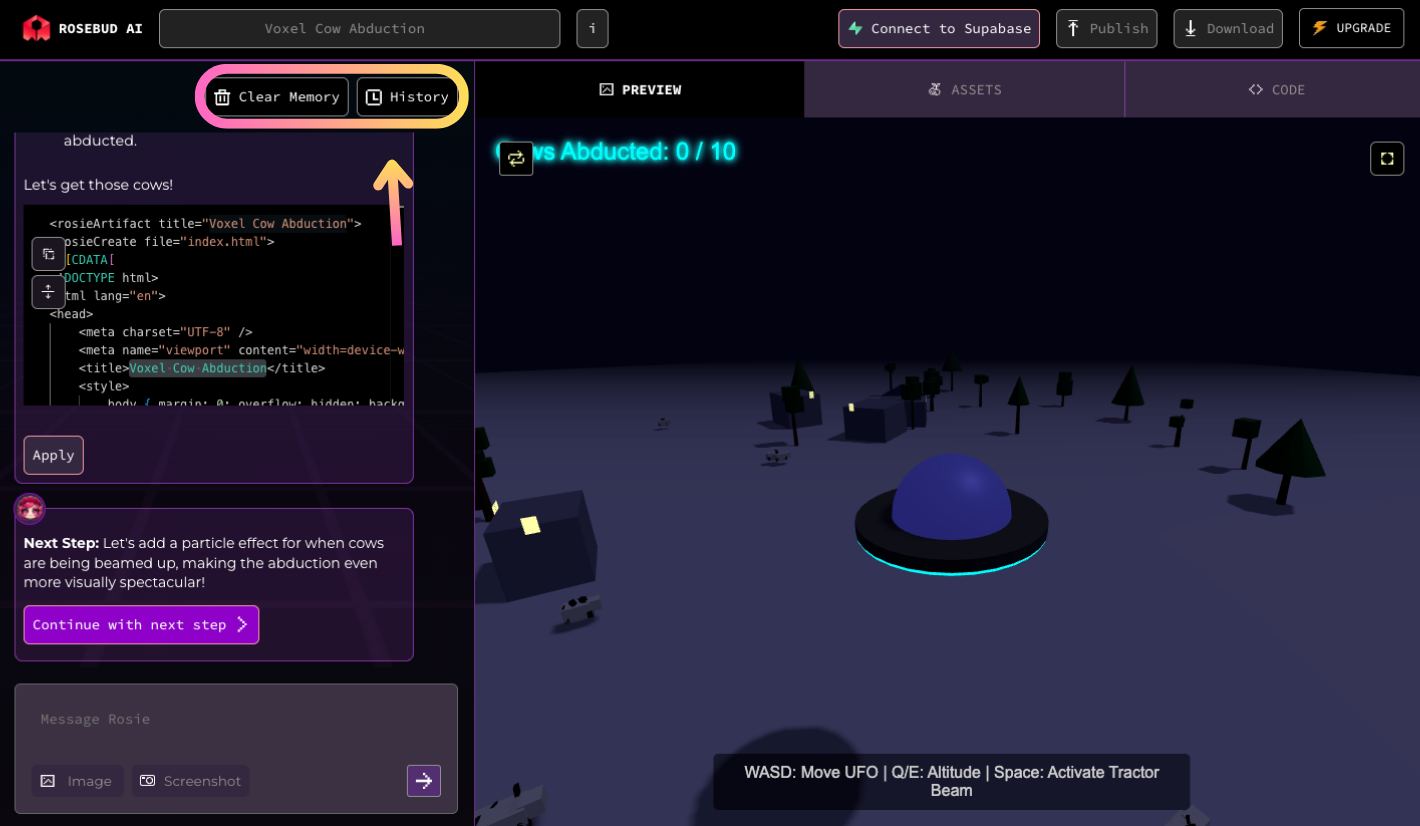
Task: Reload the game preview with the swap-arrows icon
Action: 516,158
